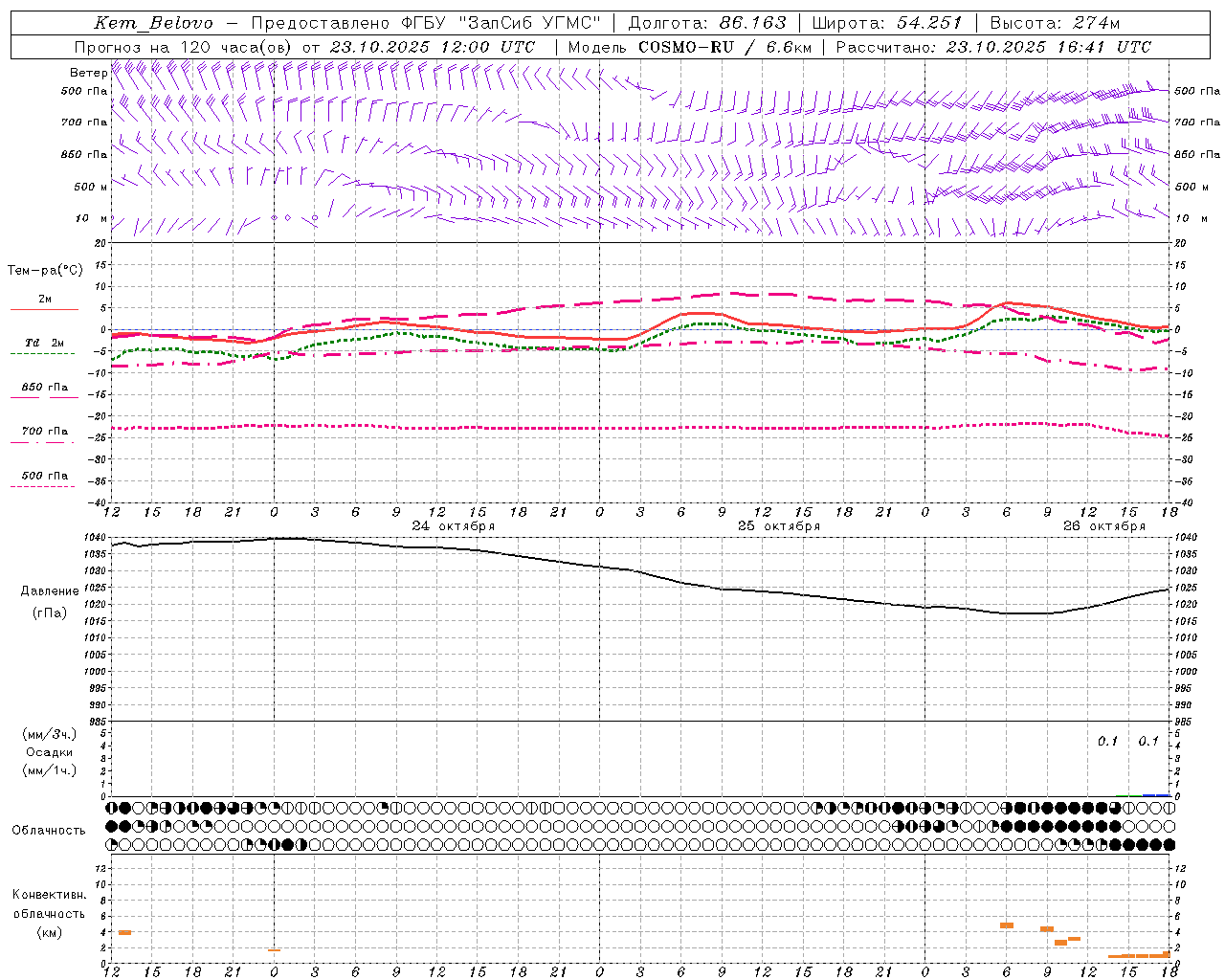Click the 25 октября date label
The width and height of the screenshot is (1225, 980).
coord(778,525)
